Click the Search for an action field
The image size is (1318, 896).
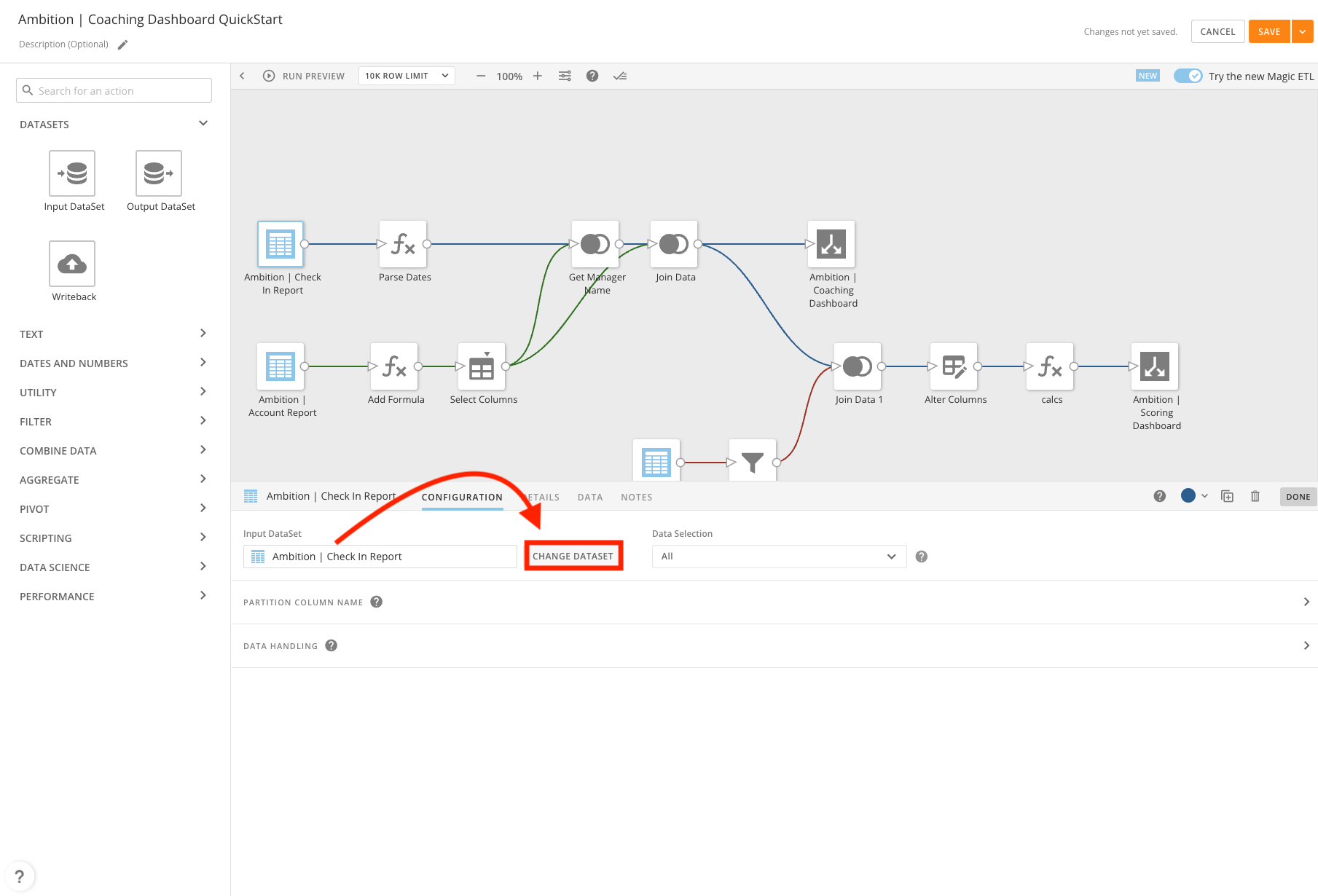point(114,90)
